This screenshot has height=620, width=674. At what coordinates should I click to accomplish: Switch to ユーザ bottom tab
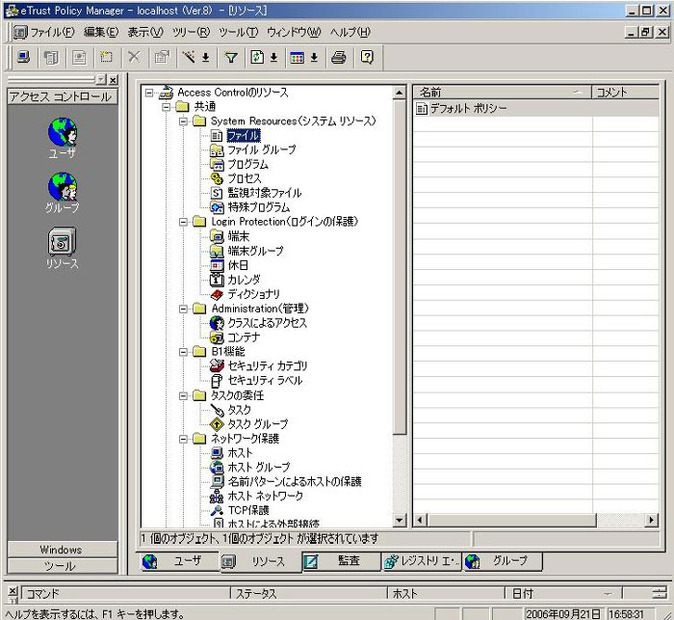[x=180, y=561]
